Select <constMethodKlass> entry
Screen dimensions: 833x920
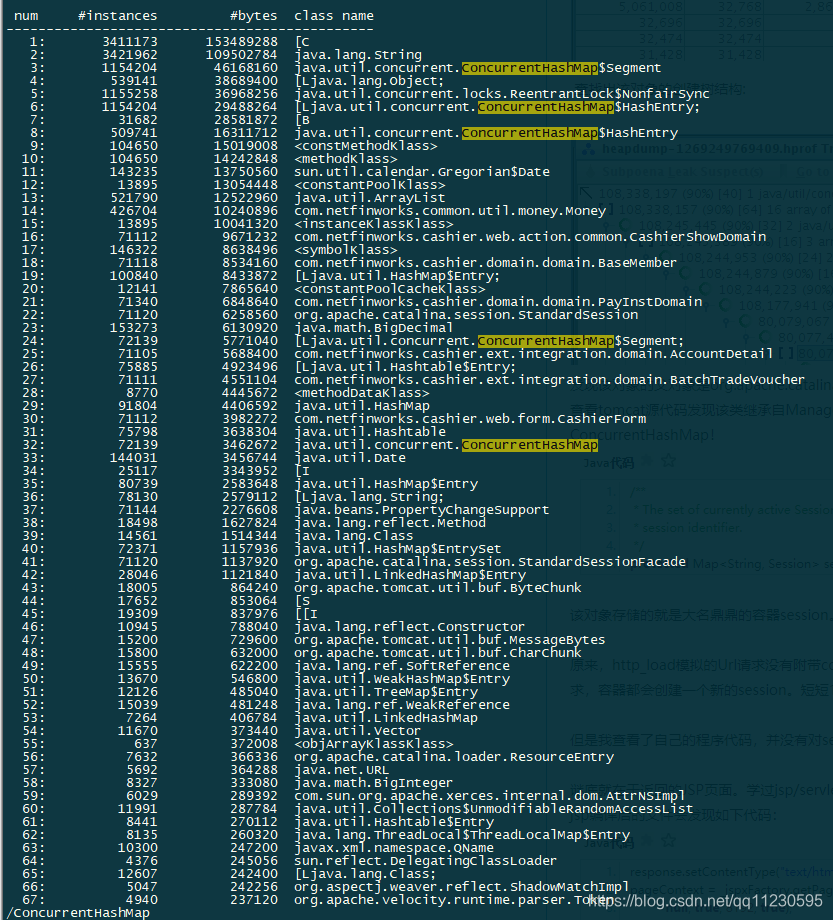click(x=365, y=146)
